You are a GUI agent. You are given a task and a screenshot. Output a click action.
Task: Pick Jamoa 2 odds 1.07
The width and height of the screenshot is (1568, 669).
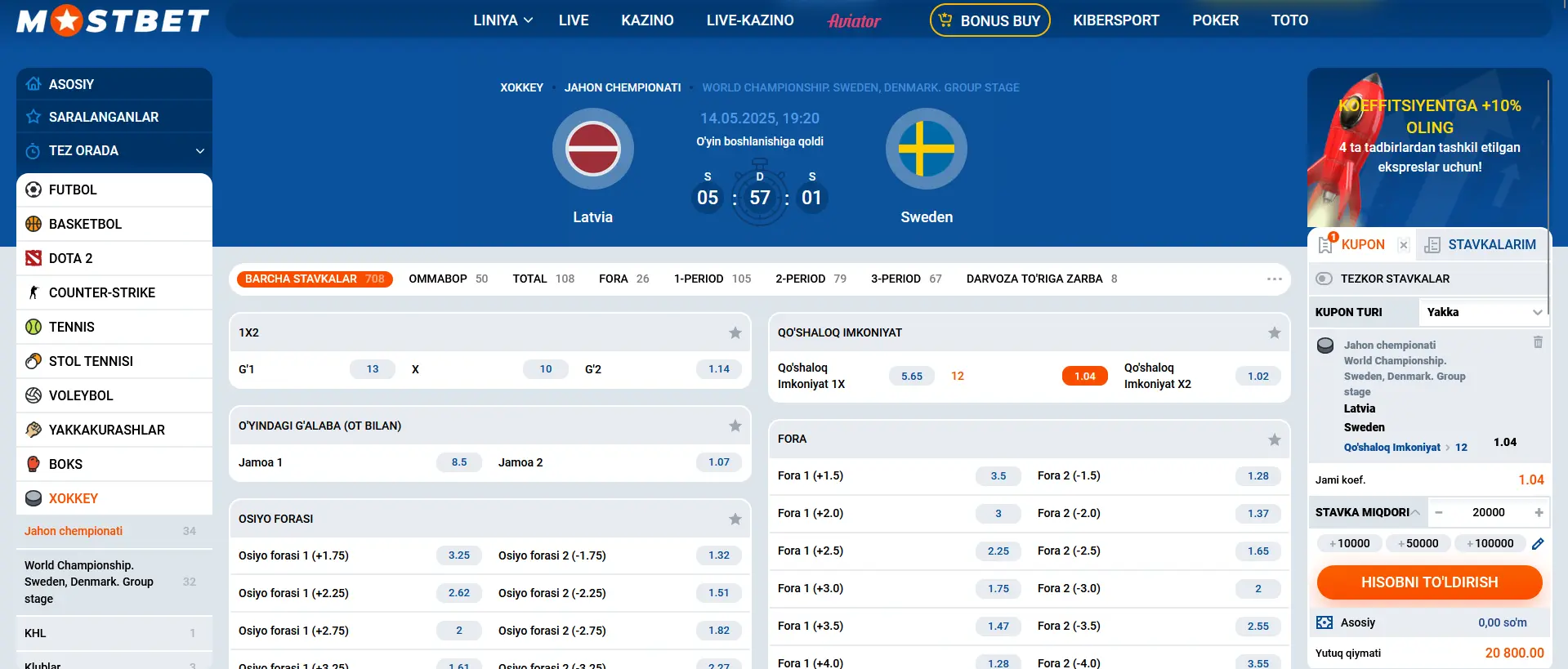tap(719, 462)
